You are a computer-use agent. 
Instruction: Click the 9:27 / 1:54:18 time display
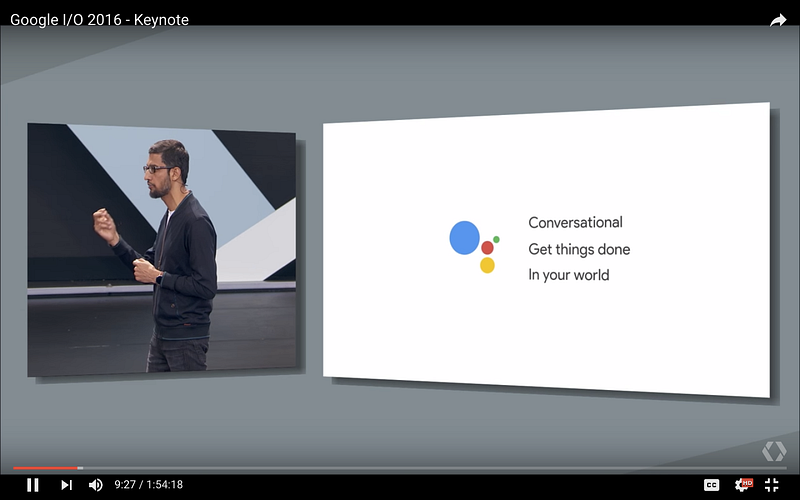(148, 485)
